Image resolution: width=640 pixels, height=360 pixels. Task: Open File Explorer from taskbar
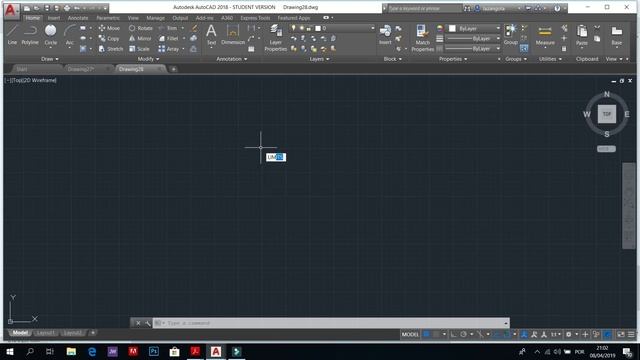pos(71,352)
